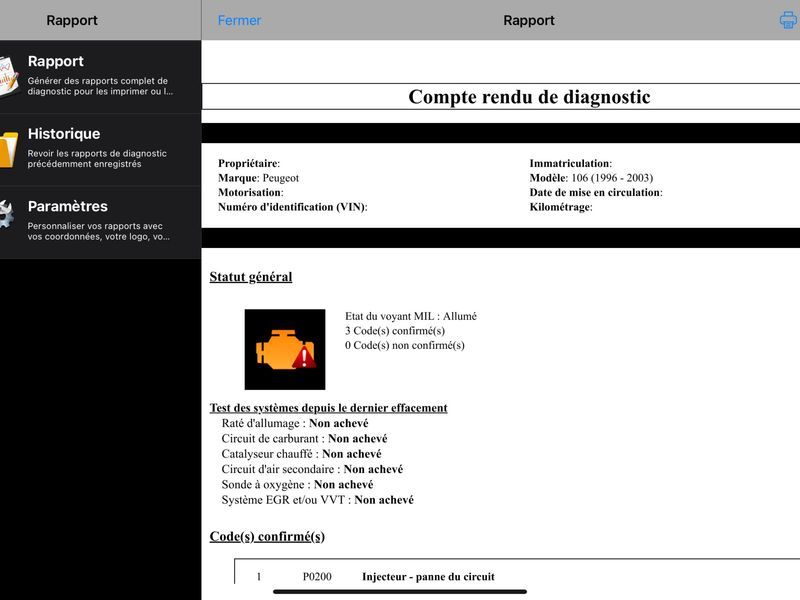Open the Paramètres menu entry

(101, 222)
